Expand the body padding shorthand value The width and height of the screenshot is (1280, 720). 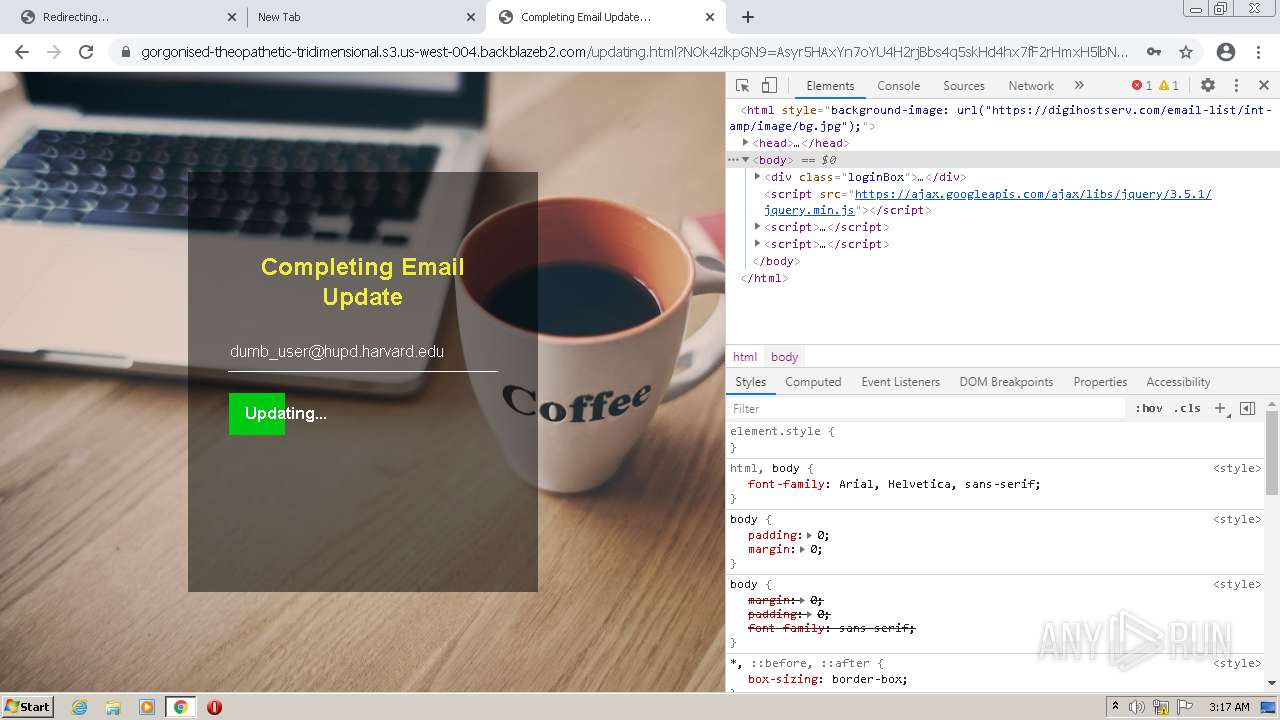809,535
